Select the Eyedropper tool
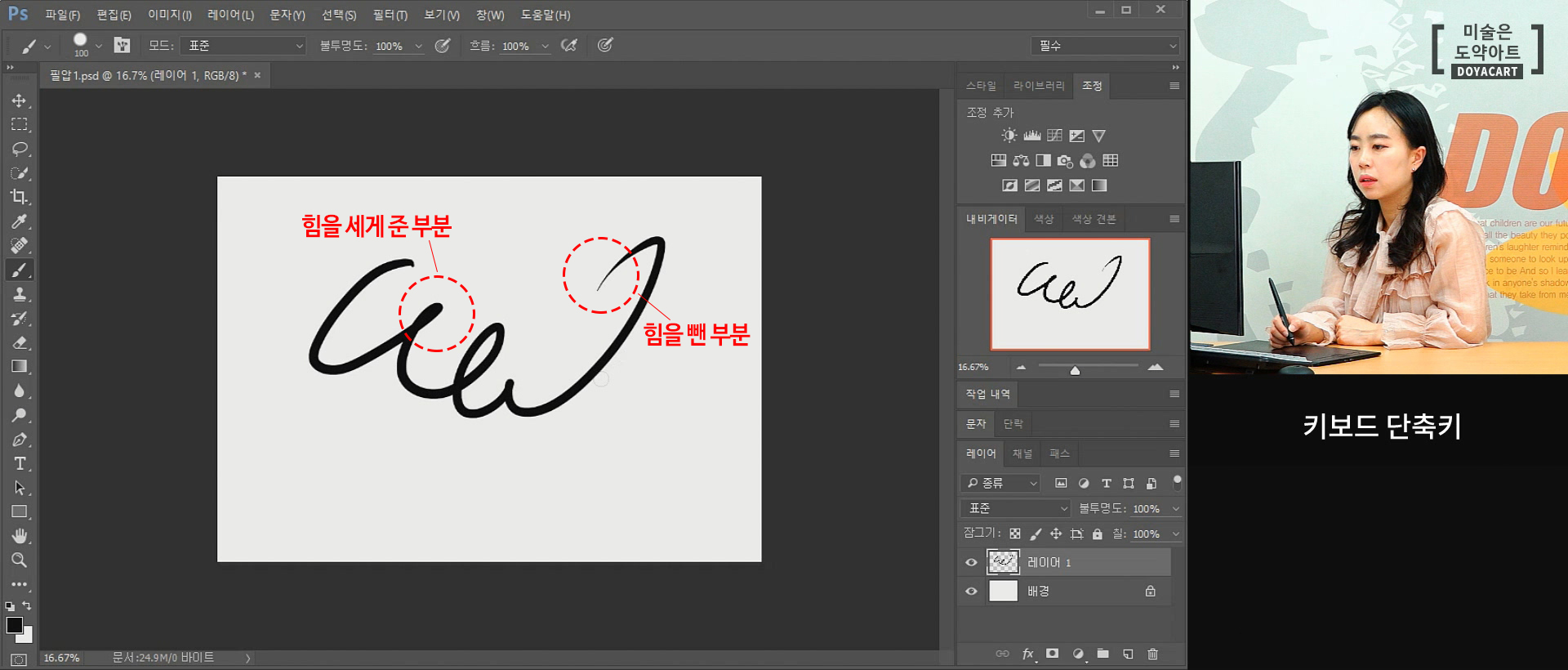 pyautogui.click(x=19, y=221)
